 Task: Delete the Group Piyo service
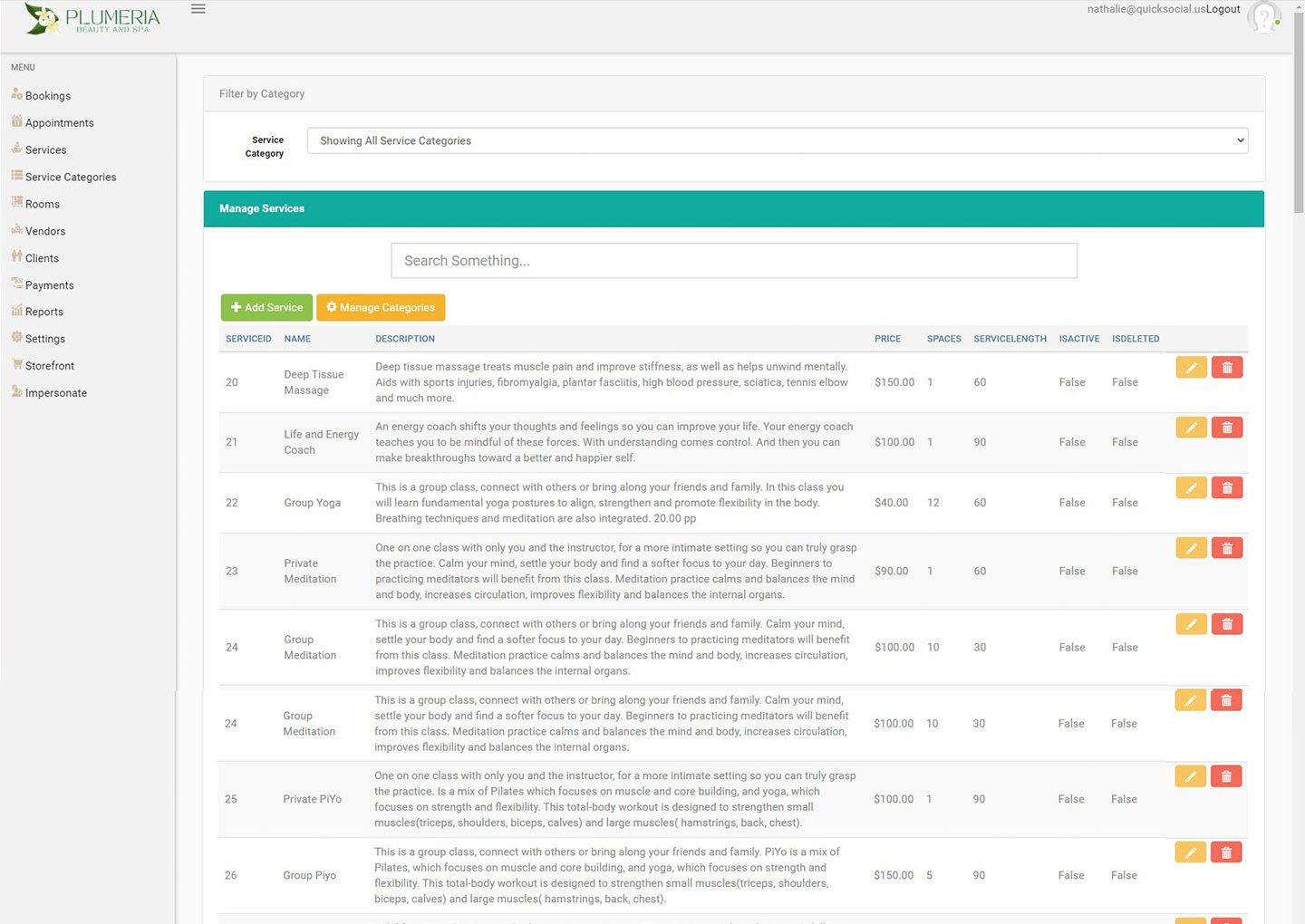tap(1225, 852)
